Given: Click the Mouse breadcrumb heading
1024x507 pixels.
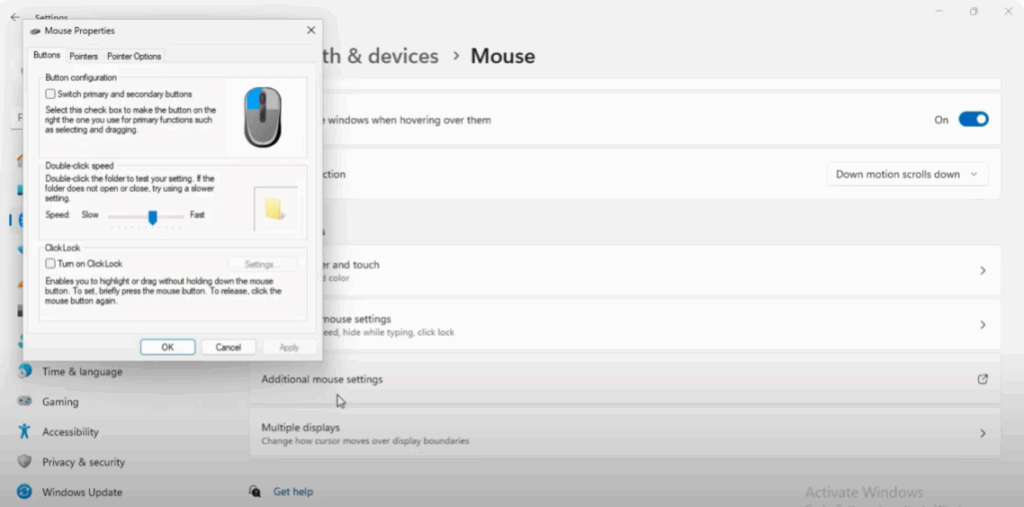Looking at the screenshot, I should pos(503,56).
